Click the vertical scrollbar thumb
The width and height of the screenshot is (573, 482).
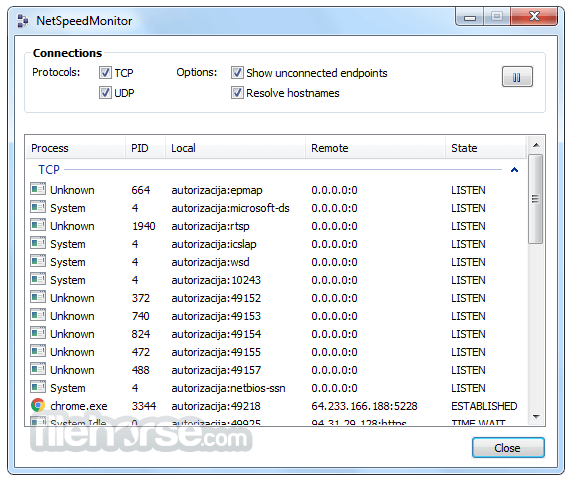[x=536, y=199]
